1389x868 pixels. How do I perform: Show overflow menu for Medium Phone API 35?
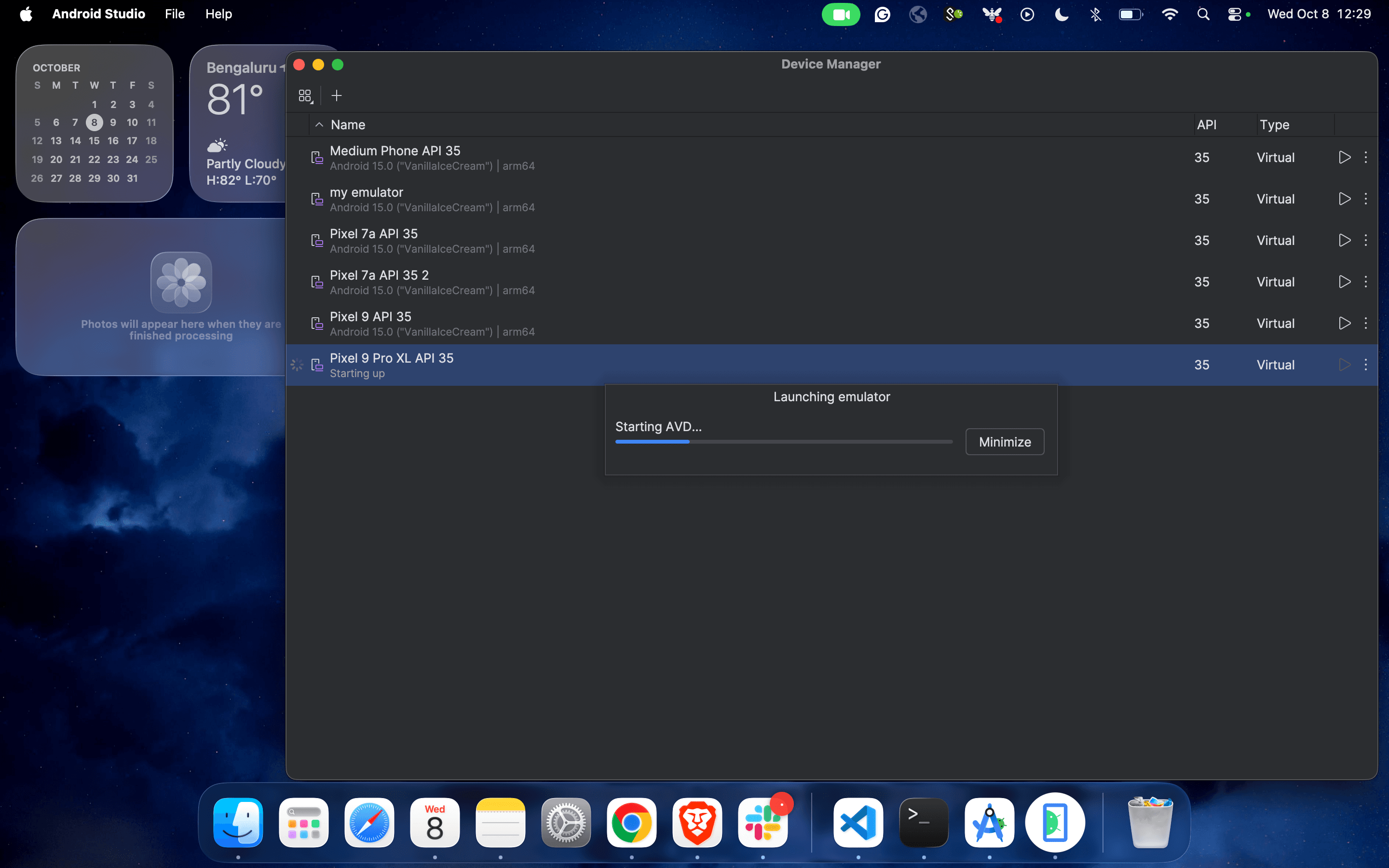(1365, 157)
